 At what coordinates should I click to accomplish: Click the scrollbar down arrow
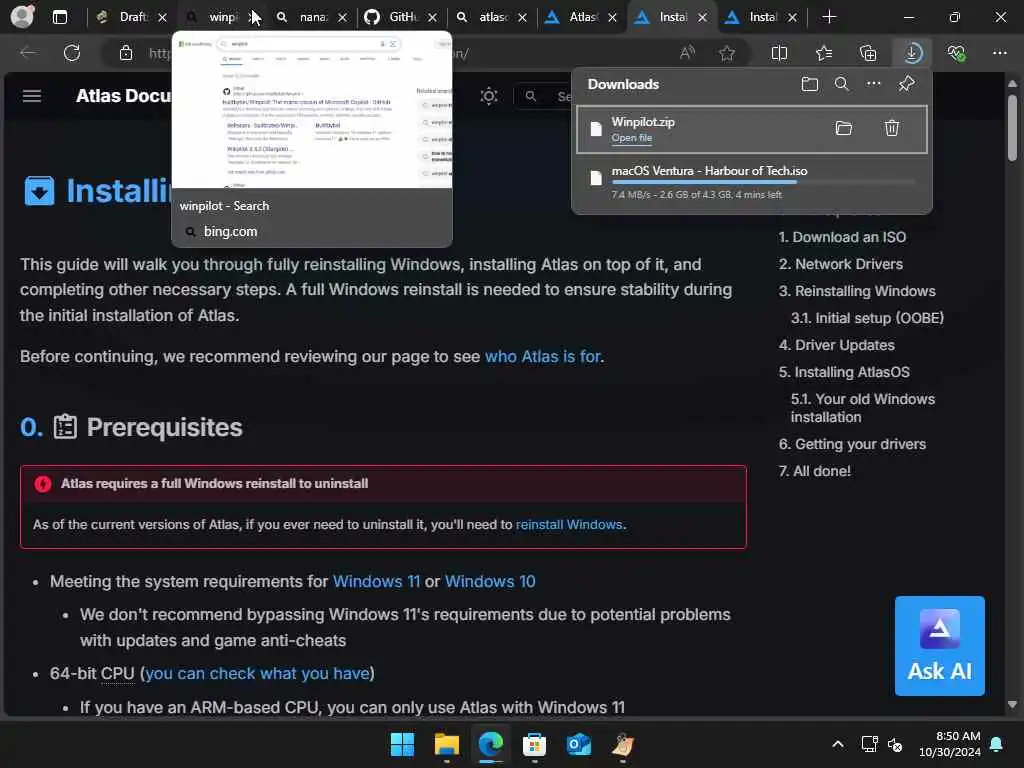1012,705
